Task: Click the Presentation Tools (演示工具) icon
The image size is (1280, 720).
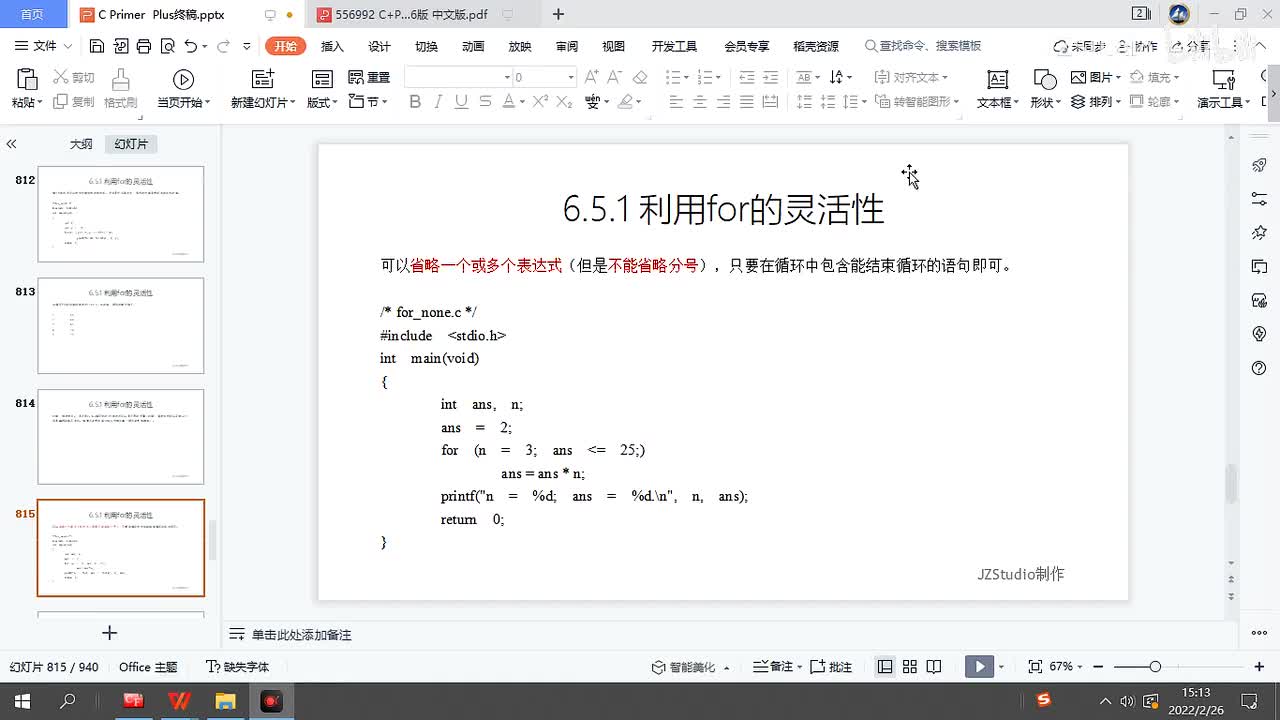Action: click(1223, 80)
